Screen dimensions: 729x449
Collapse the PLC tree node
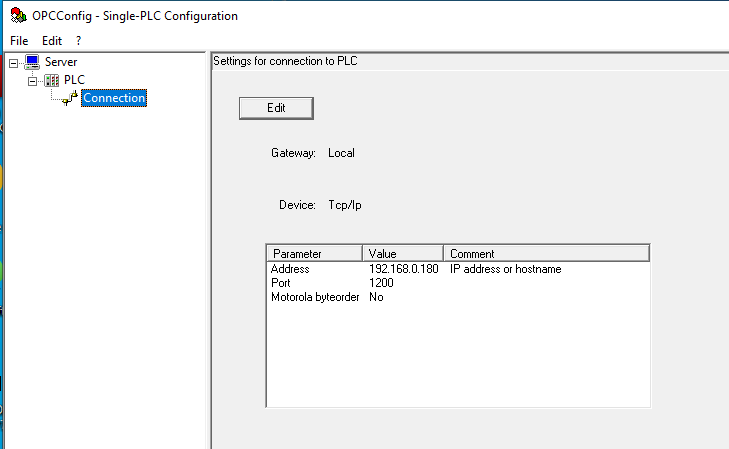point(32,80)
